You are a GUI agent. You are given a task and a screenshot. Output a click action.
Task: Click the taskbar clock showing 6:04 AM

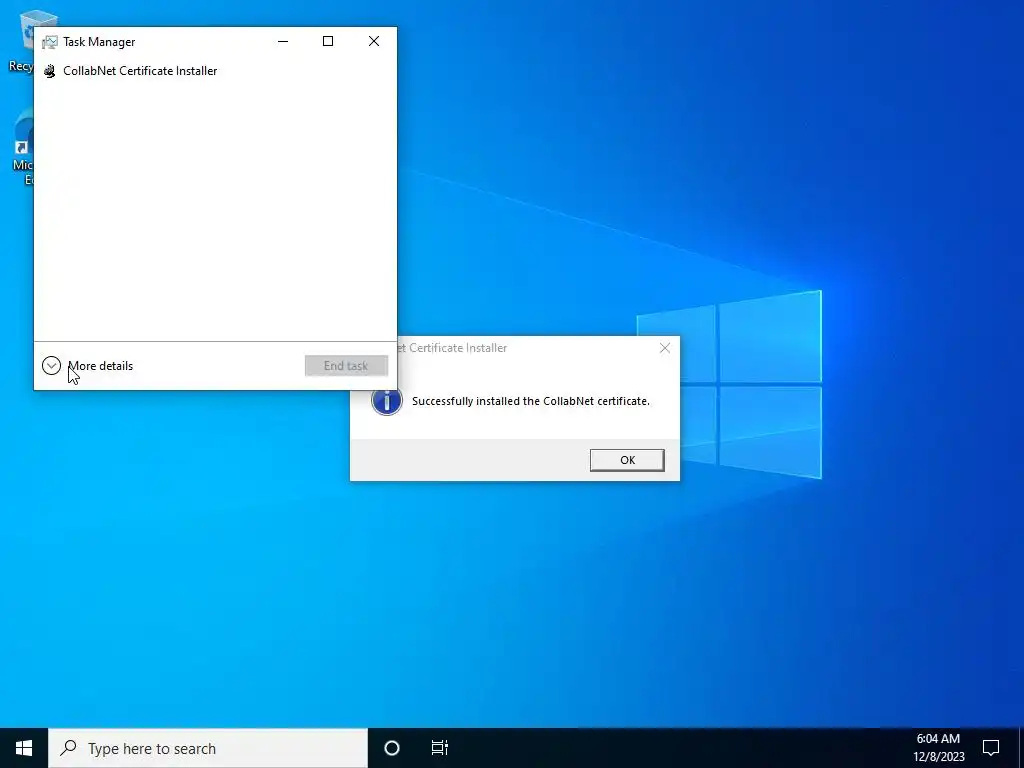click(938, 748)
